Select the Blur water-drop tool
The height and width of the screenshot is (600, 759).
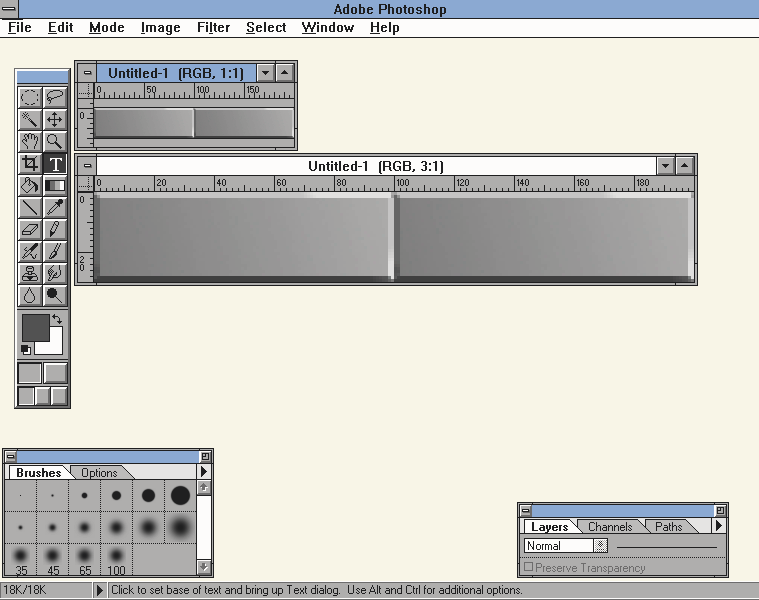30,296
